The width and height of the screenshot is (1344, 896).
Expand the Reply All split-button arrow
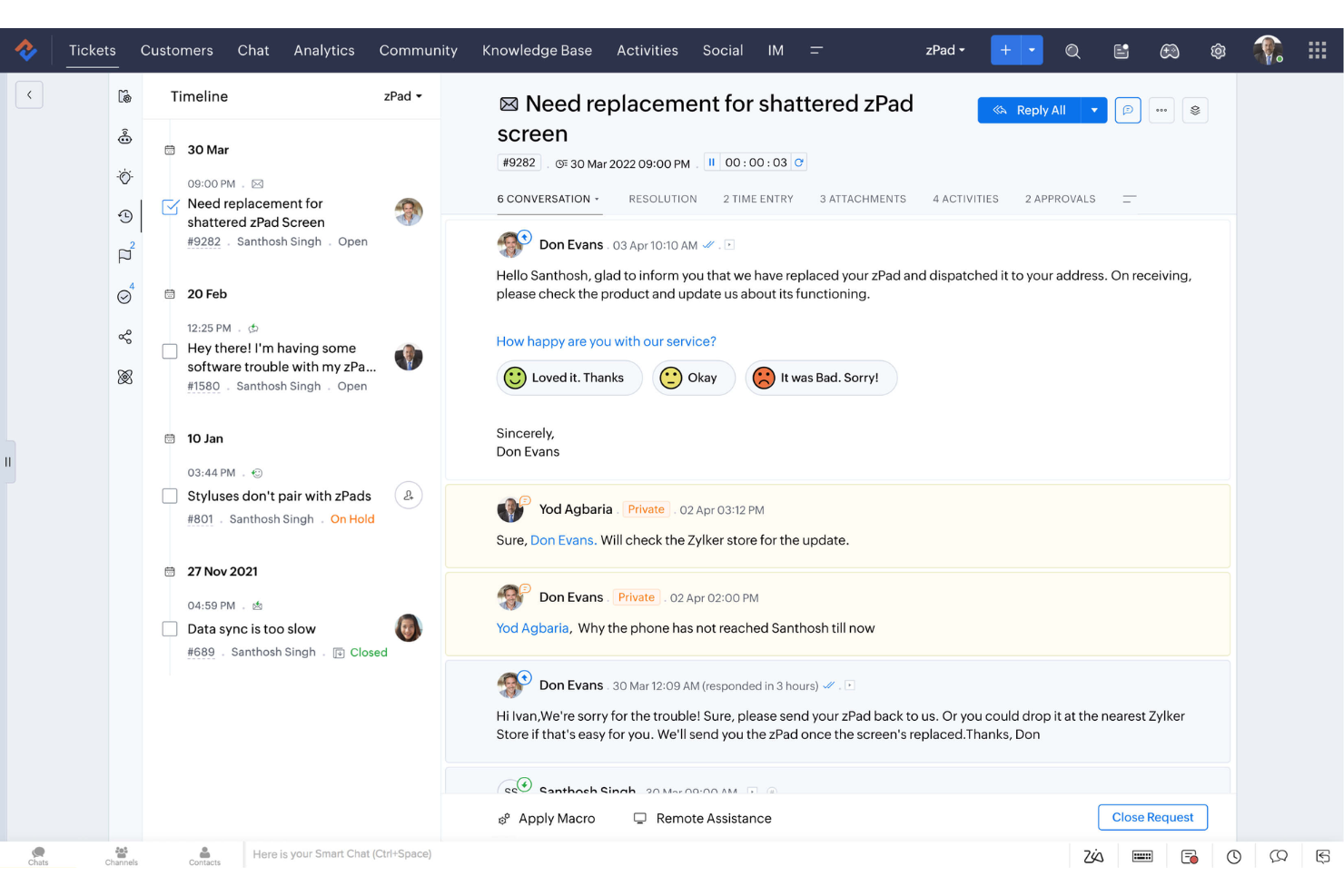[x=1095, y=110]
